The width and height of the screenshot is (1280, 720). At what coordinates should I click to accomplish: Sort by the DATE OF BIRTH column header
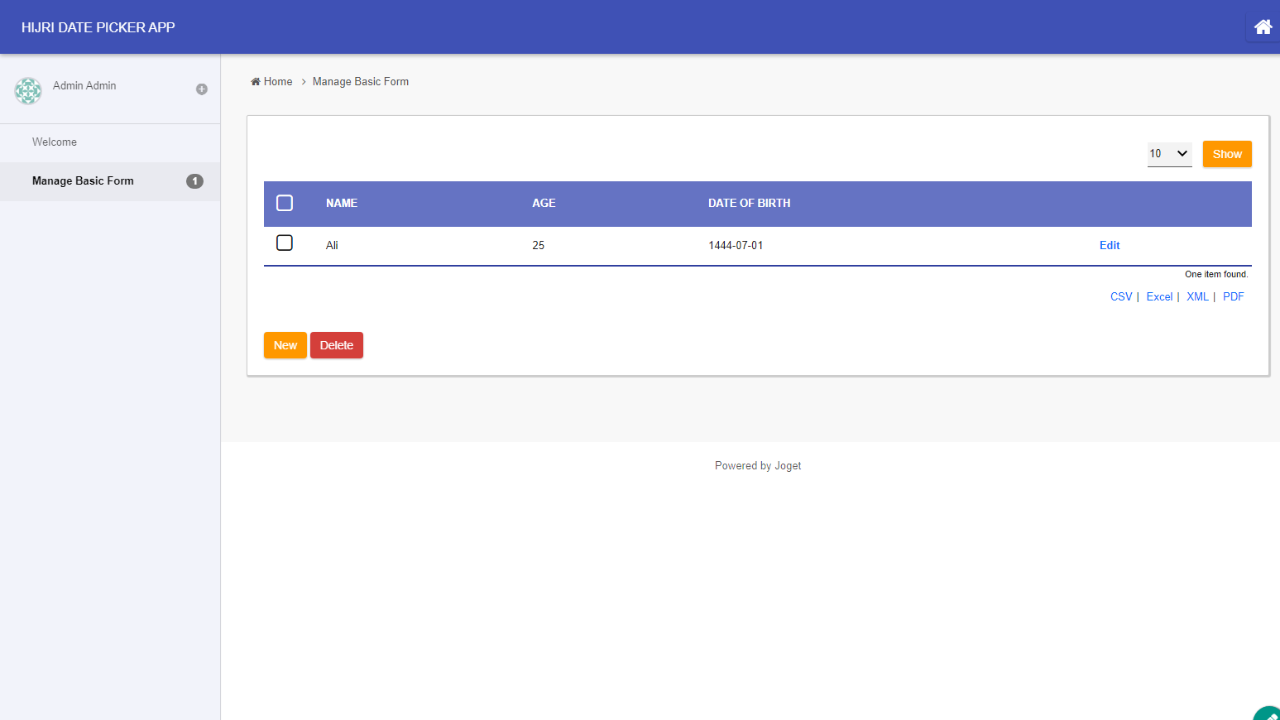tap(749, 203)
